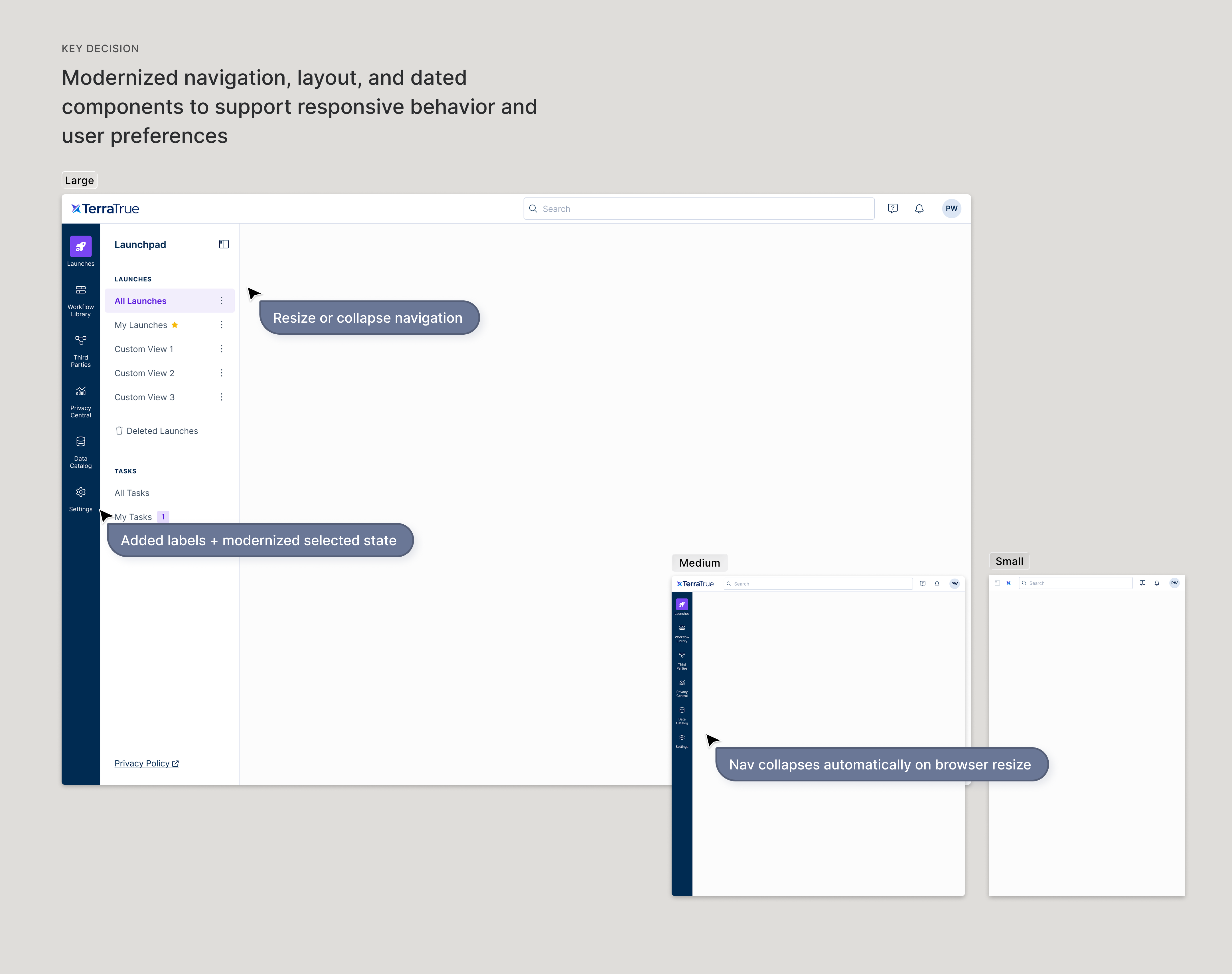
Task: Open the options menu for Custom View 1
Action: coord(221,348)
